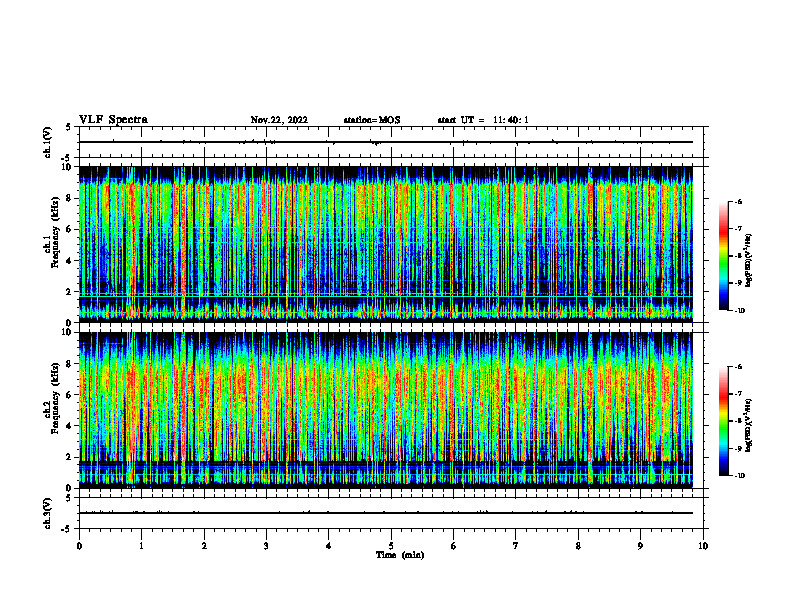
Task: Click the "6" tick on the time axis
Action: (454, 546)
